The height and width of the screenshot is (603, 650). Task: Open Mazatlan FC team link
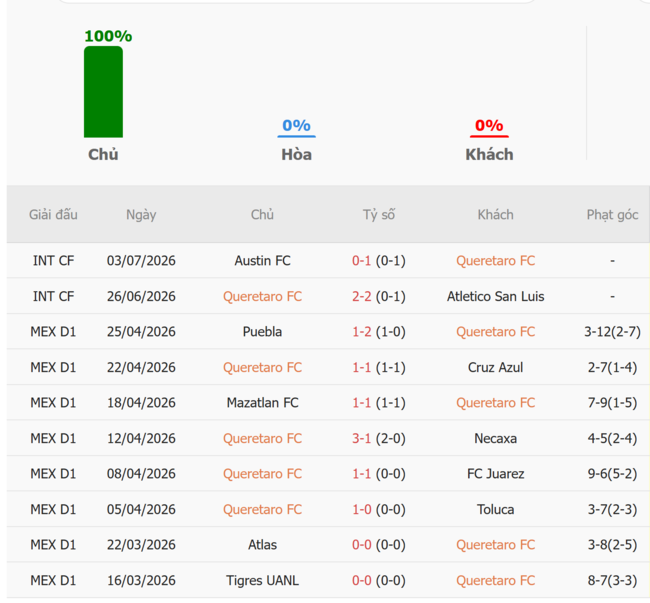pyautogui.click(x=262, y=403)
